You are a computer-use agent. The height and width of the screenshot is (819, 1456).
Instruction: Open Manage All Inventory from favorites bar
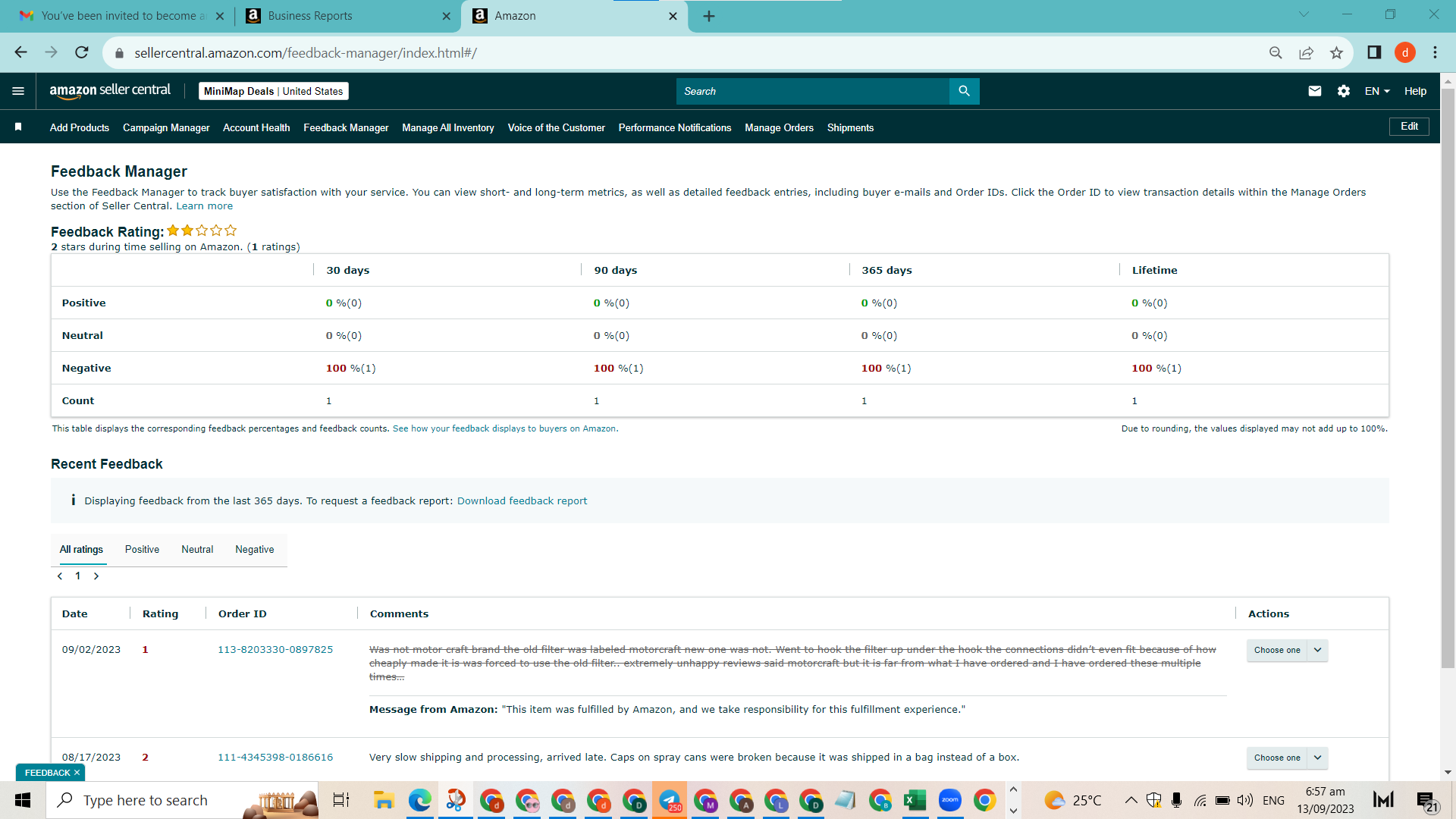point(448,128)
